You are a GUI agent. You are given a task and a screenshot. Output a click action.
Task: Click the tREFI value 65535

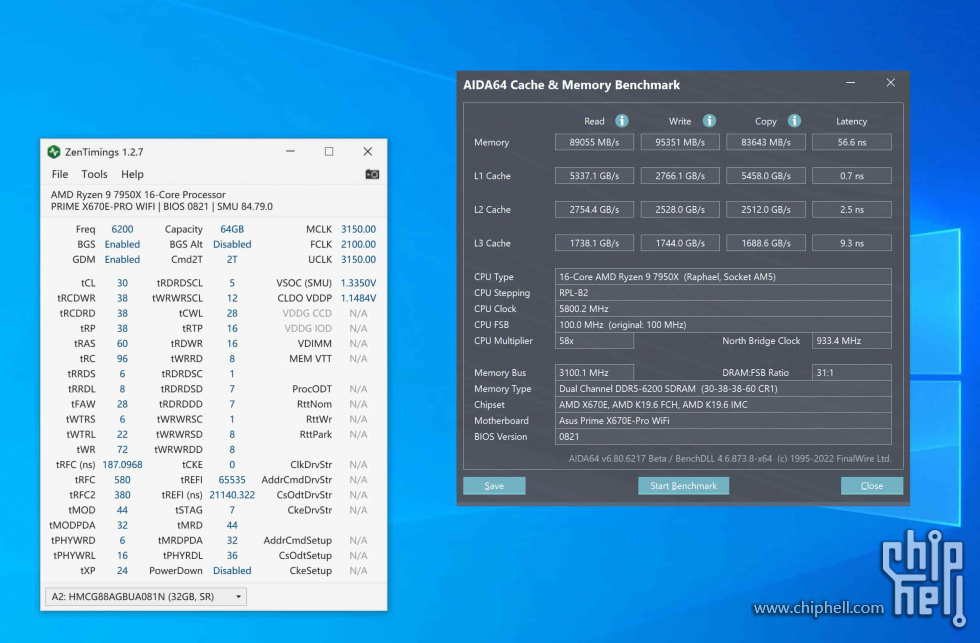[232, 480]
